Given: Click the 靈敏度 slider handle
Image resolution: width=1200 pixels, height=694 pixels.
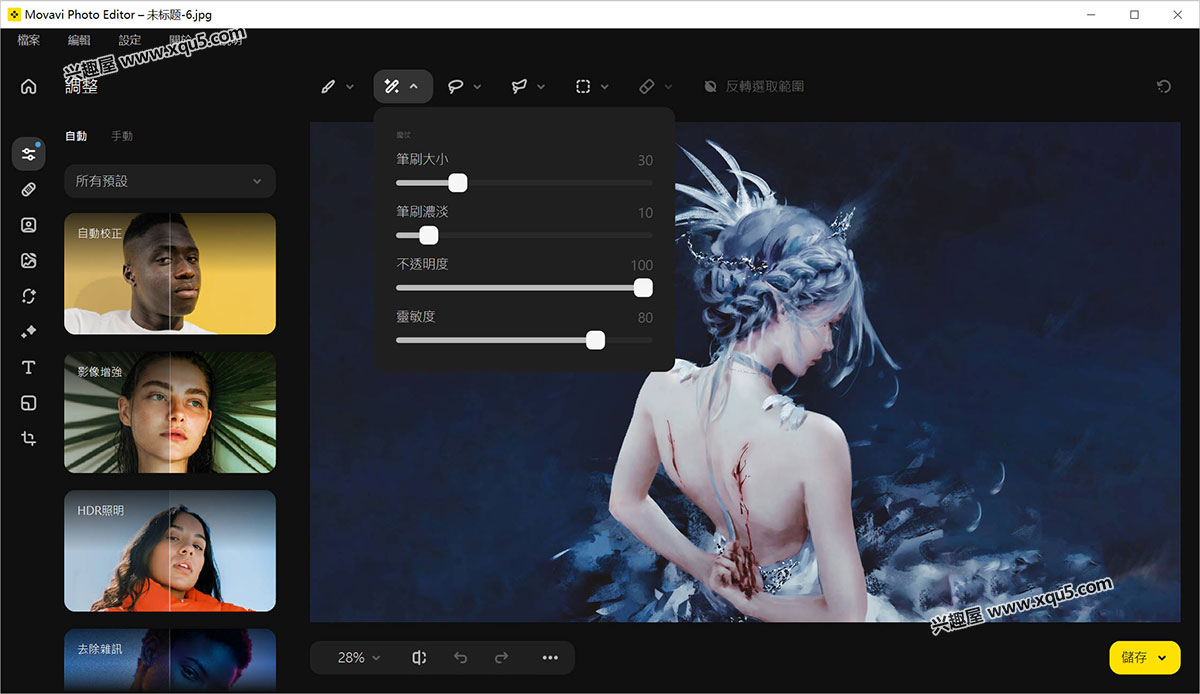Looking at the screenshot, I should click(x=595, y=340).
